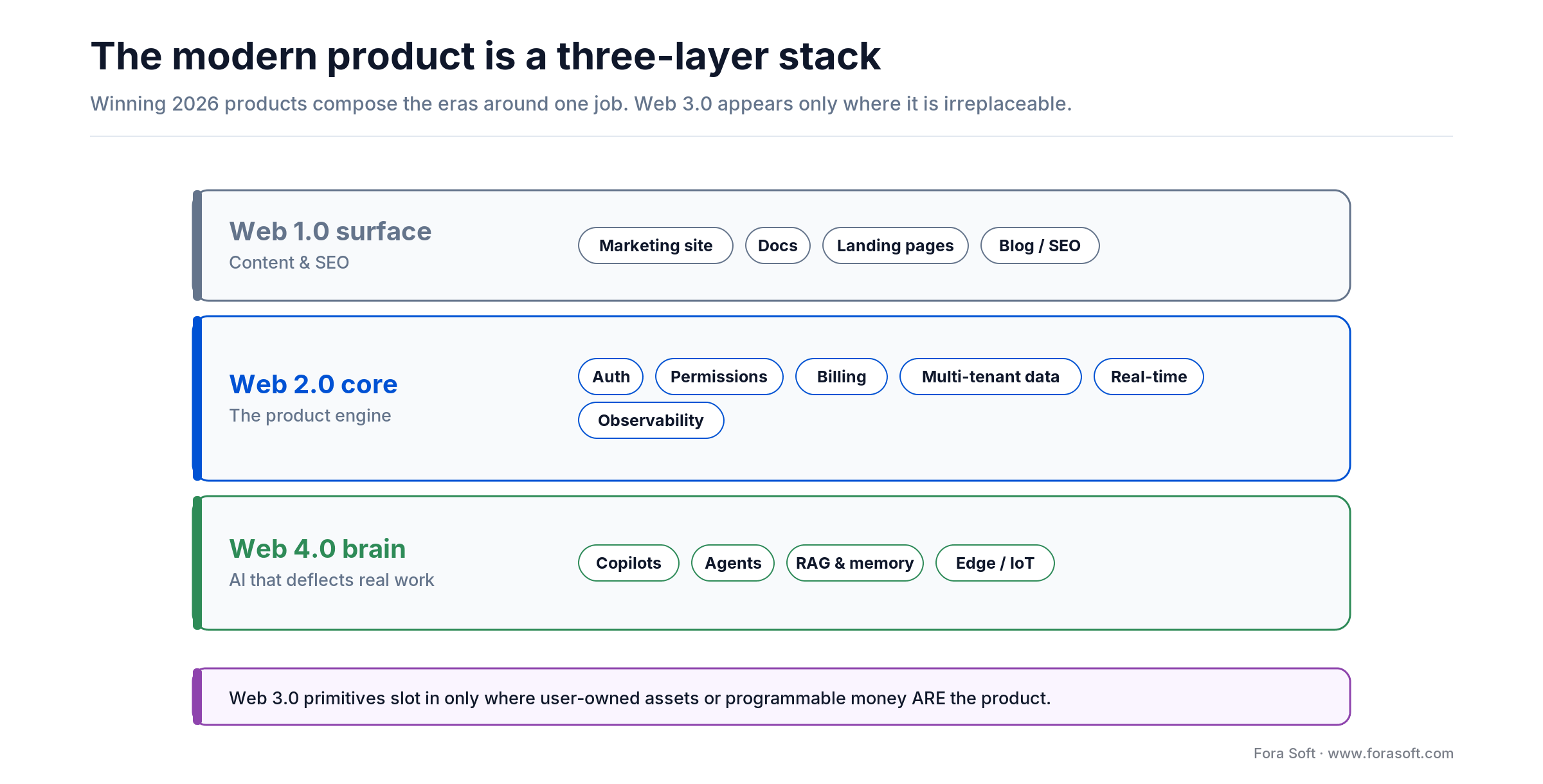The width and height of the screenshot is (1543, 784).
Task: Select the Docs pill
Action: [x=777, y=245]
